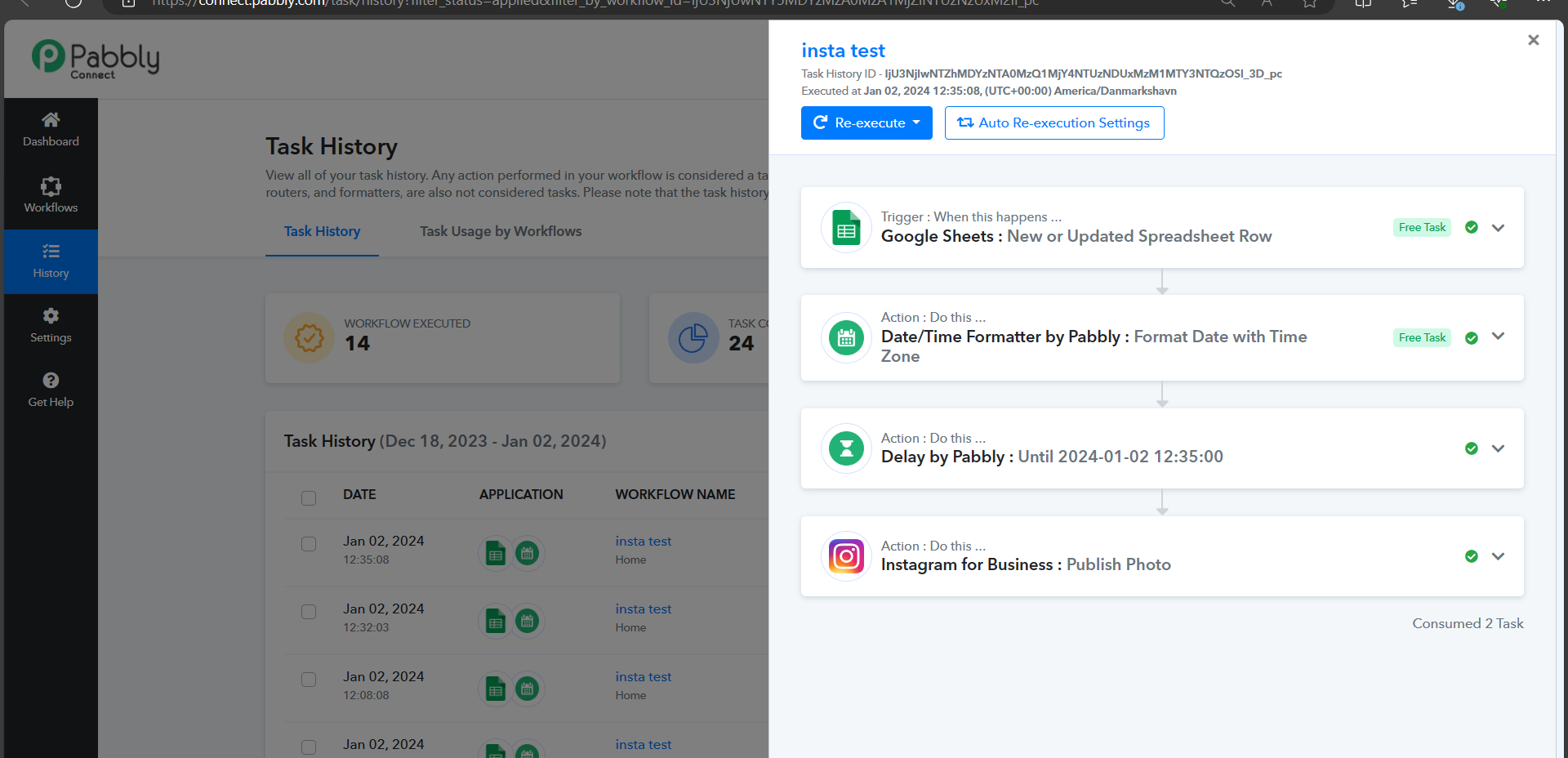
Task: Close the insta test details panel
Action: coord(1533,40)
